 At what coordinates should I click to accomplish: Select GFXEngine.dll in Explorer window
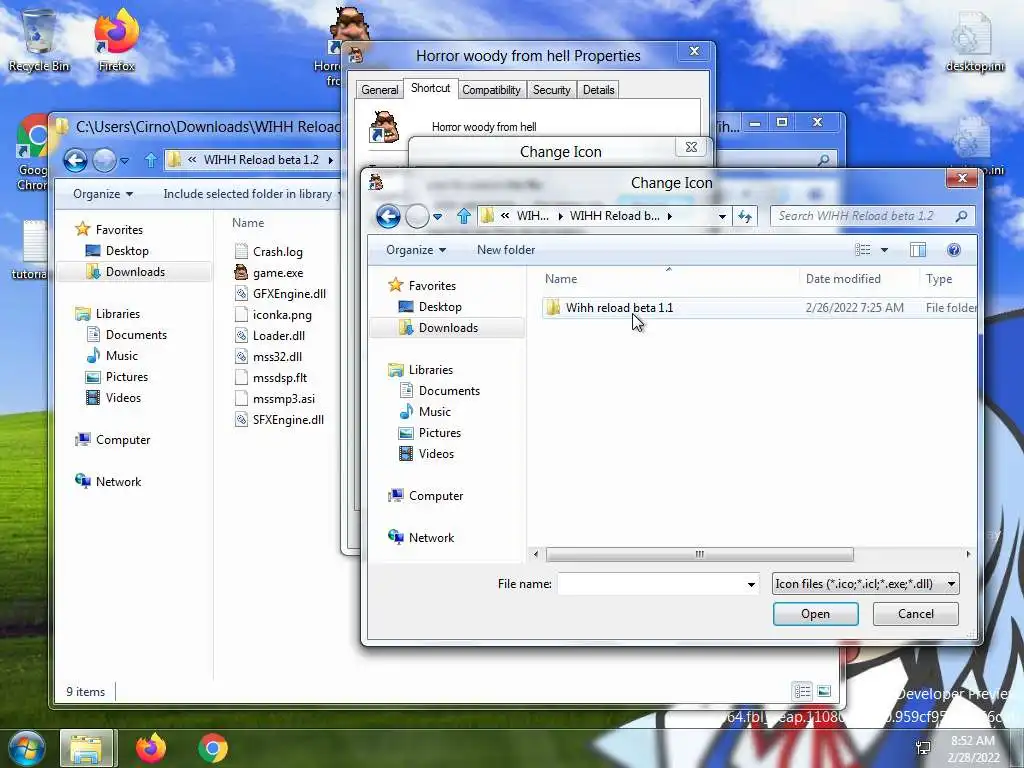pos(281,294)
